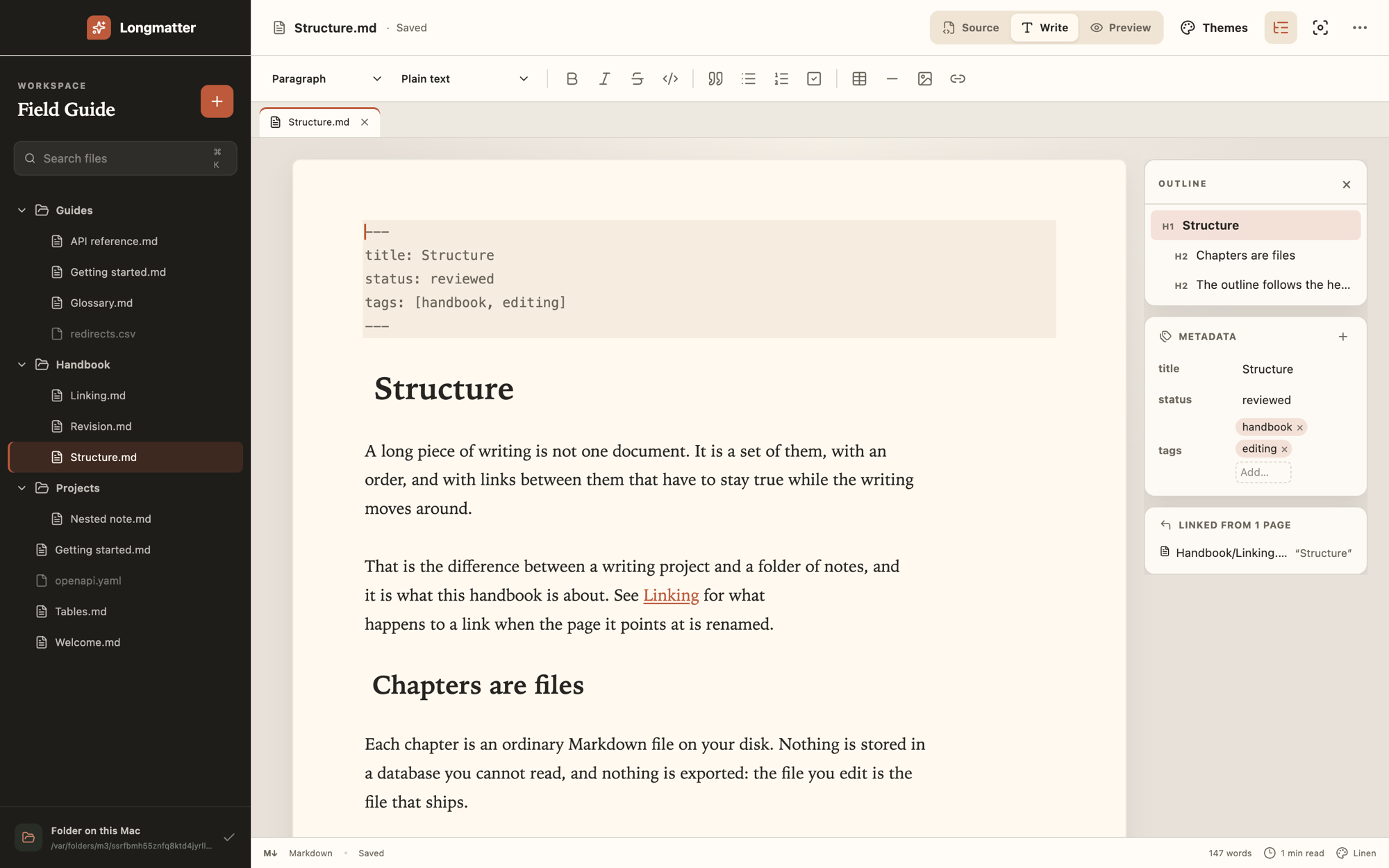
Task: Open Revision.md file
Action: [x=125, y=426]
